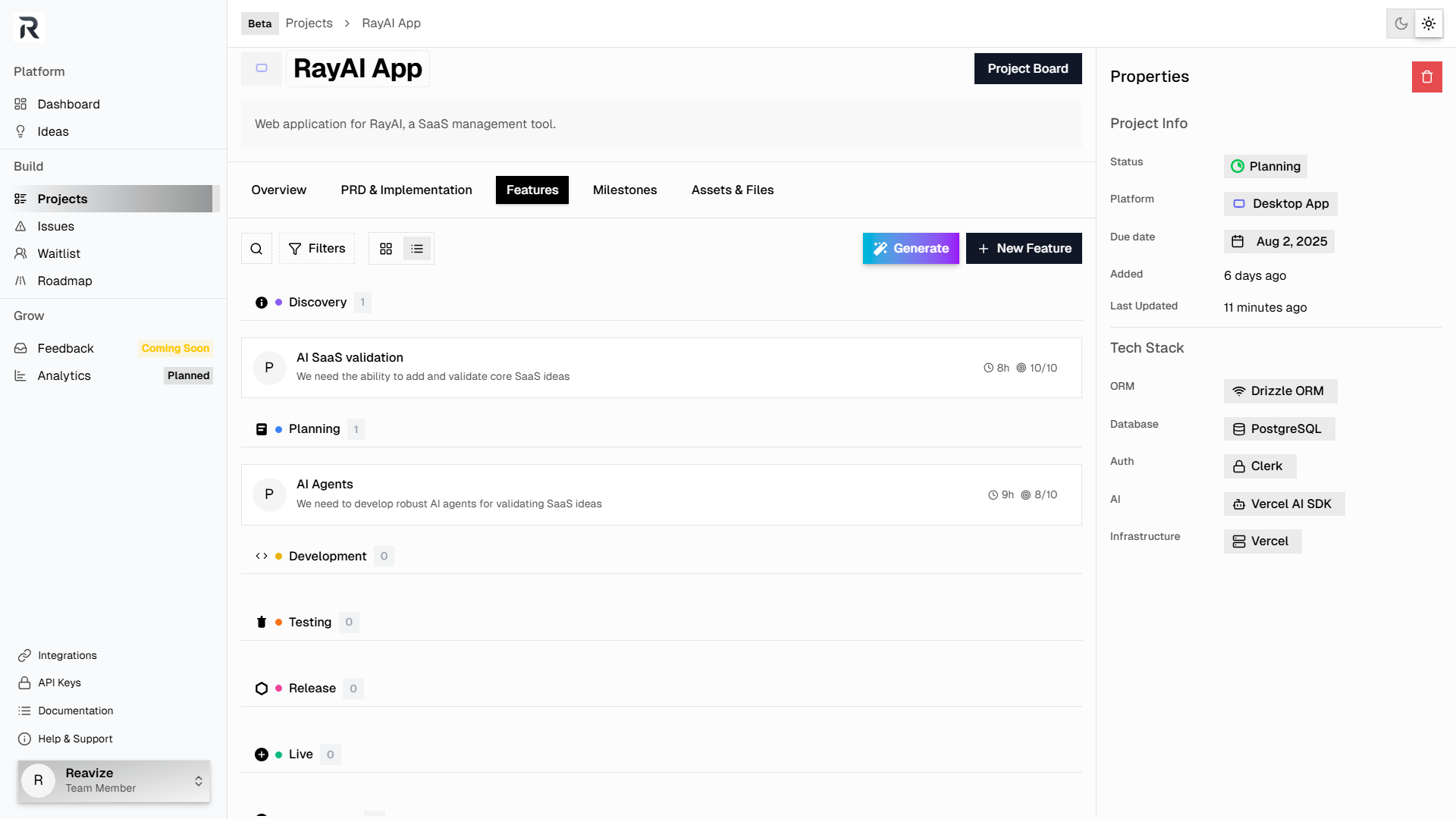The height and width of the screenshot is (819, 1456).
Task: Select the Roadmap item in the Build section
Action: tap(64, 281)
